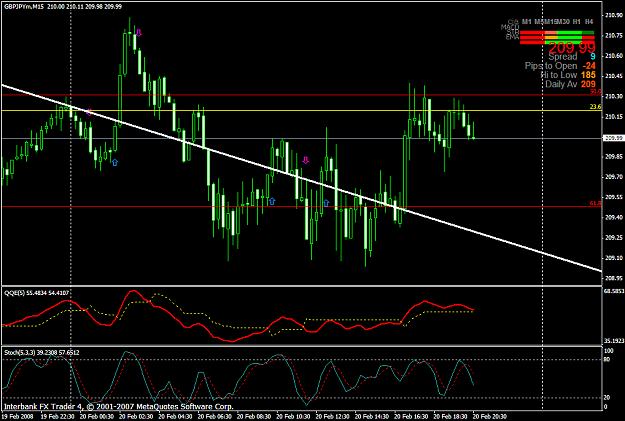The image size is (625, 421).
Task: Click the H4 timeframe column label
Action: [589, 22]
